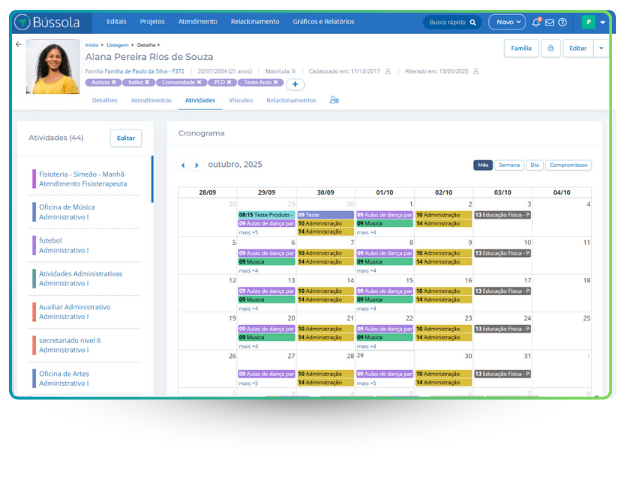Open the user menu caret
Image resolution: width=620 pixels, height=480 pixels.
point(603,23)
